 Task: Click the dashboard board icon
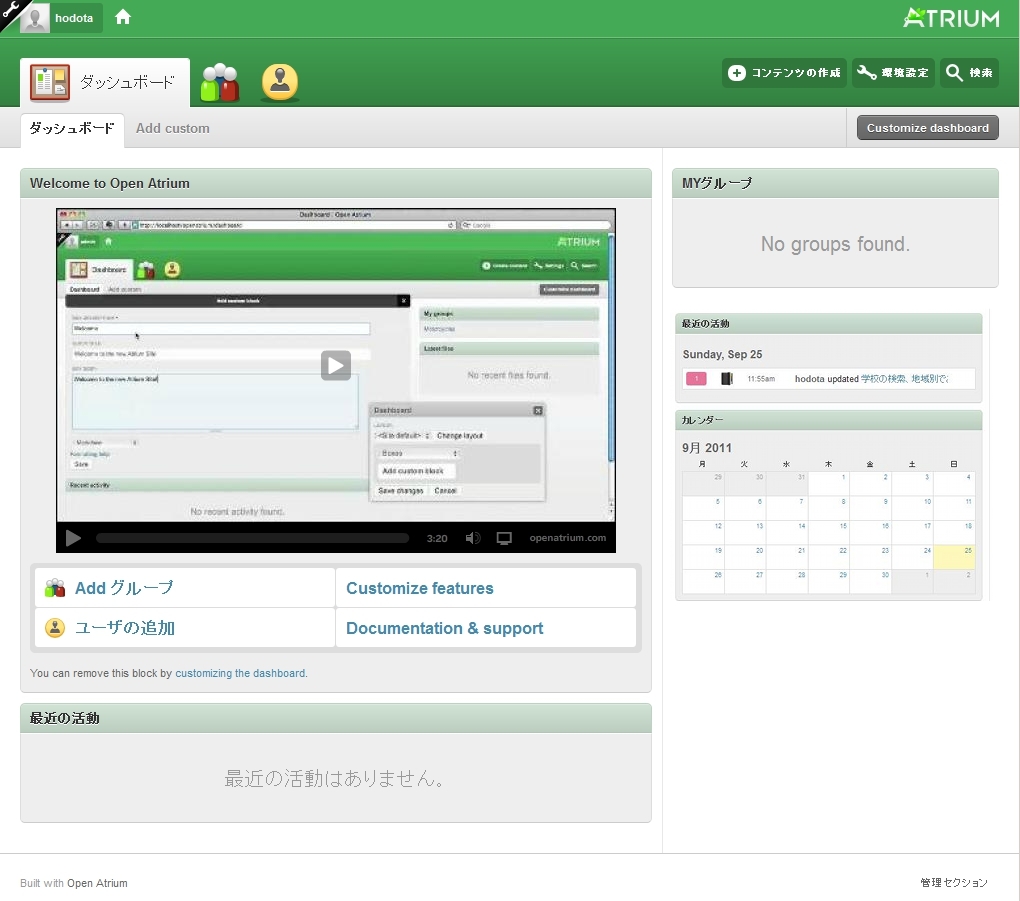coord(50,83)
